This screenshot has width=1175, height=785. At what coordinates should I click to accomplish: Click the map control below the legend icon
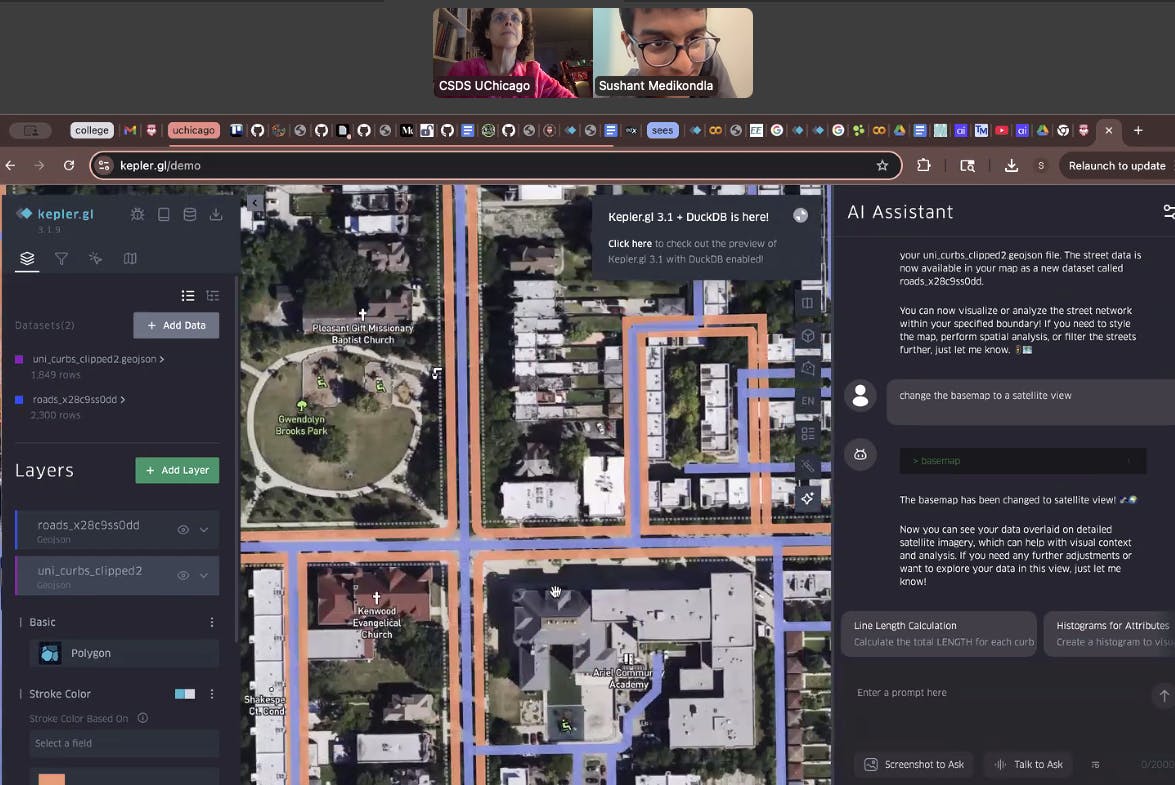pyautogui.click(x=807, y=466)
